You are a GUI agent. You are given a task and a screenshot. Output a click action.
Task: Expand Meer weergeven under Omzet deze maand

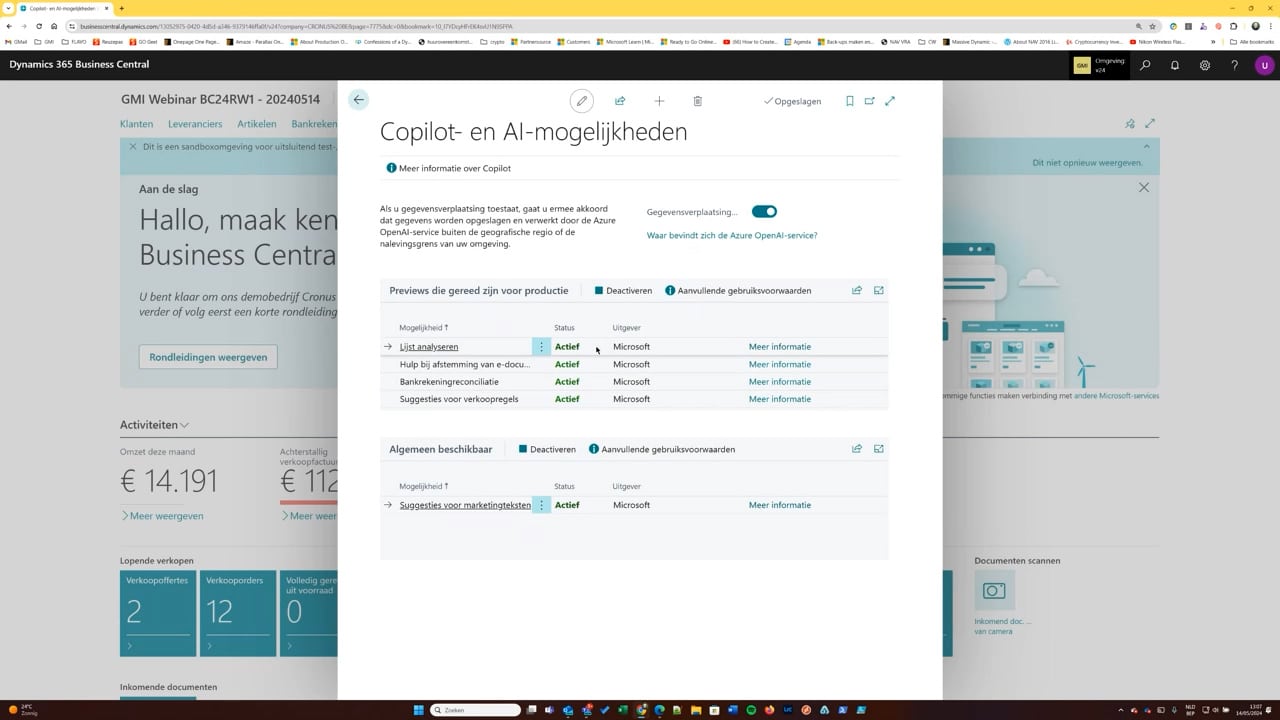(x=162, y=516)
